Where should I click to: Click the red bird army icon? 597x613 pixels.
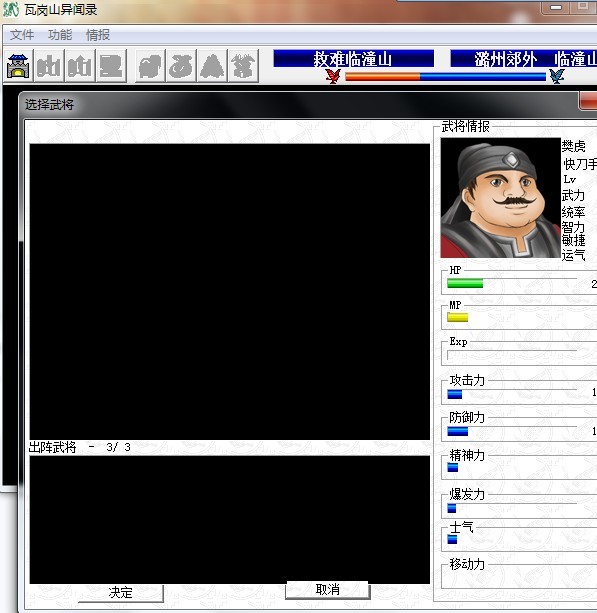333,76
